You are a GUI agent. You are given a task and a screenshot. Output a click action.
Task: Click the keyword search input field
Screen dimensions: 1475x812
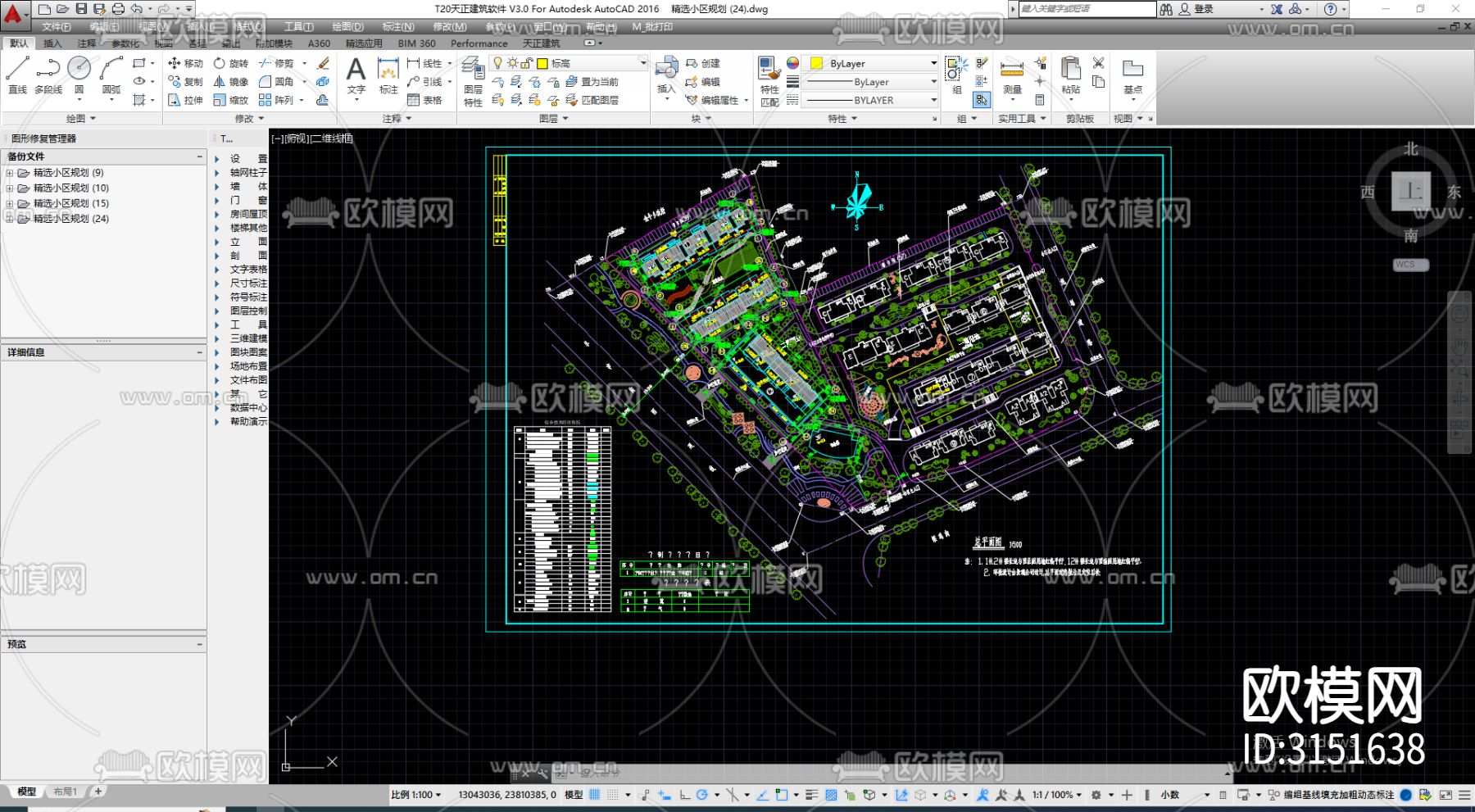[1086, 9]
